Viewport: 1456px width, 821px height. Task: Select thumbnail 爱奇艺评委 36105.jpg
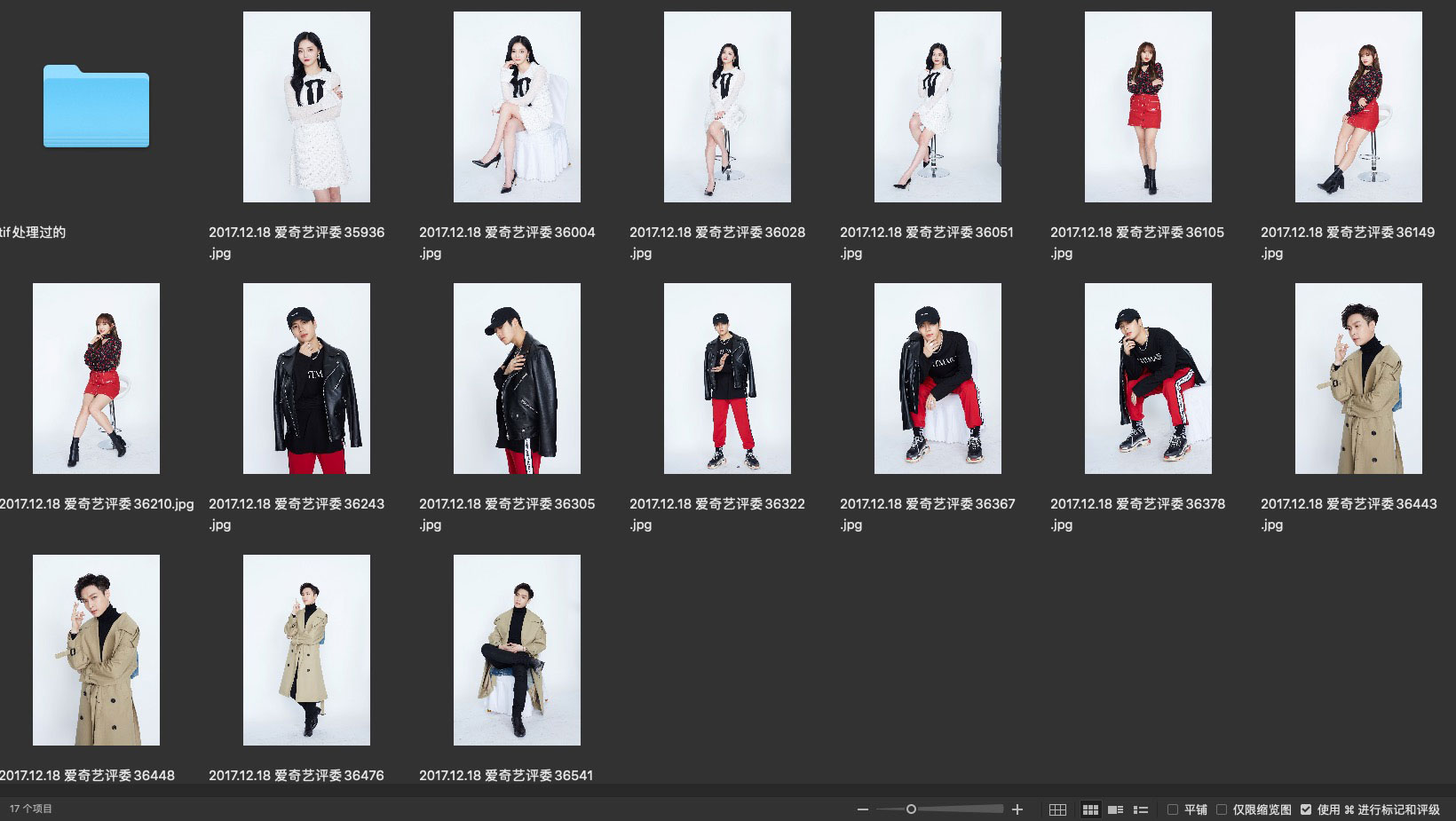pyautogui.click(x=1148, y=107)
